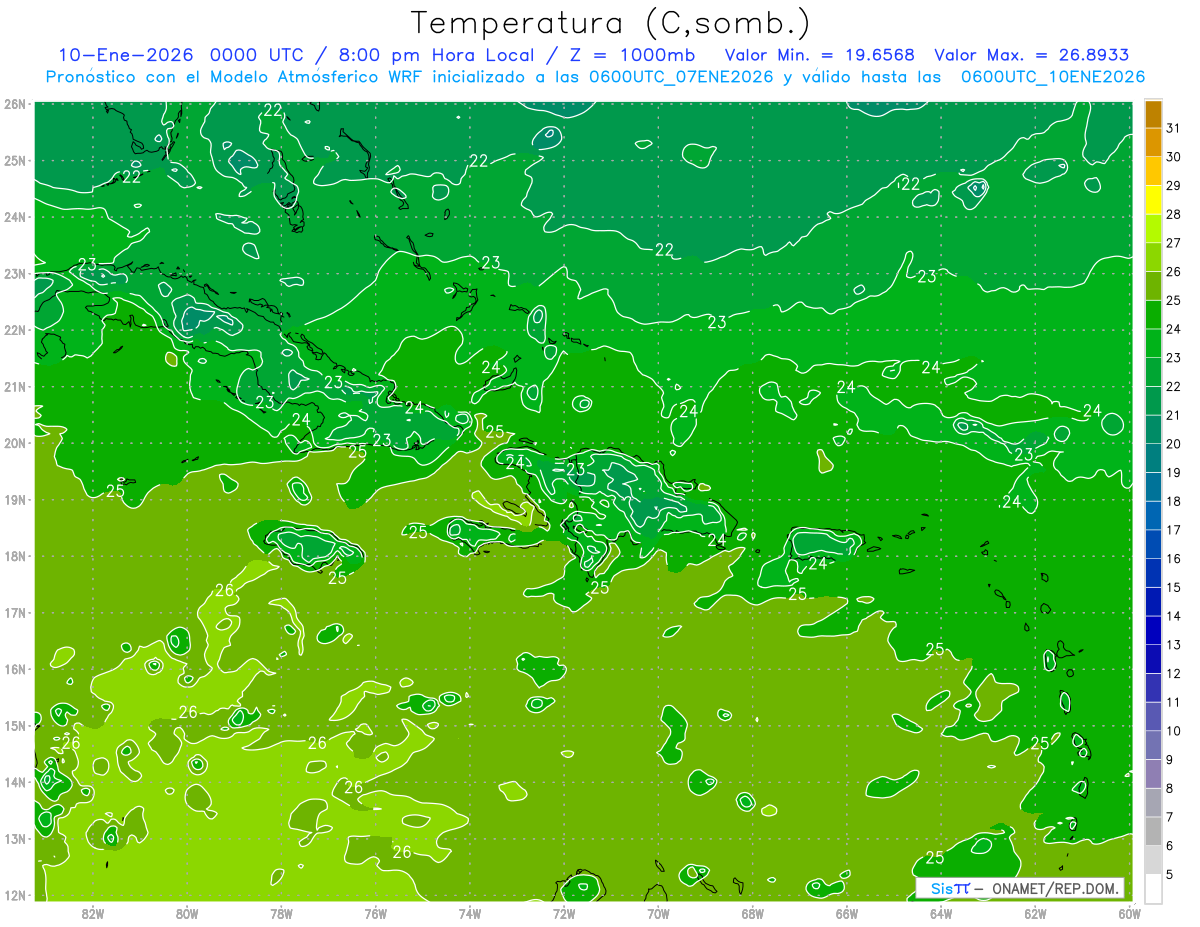Click the purple swatch between 9 and 10
Viewport: 1200px width, 927px height.
point(1153,745)
